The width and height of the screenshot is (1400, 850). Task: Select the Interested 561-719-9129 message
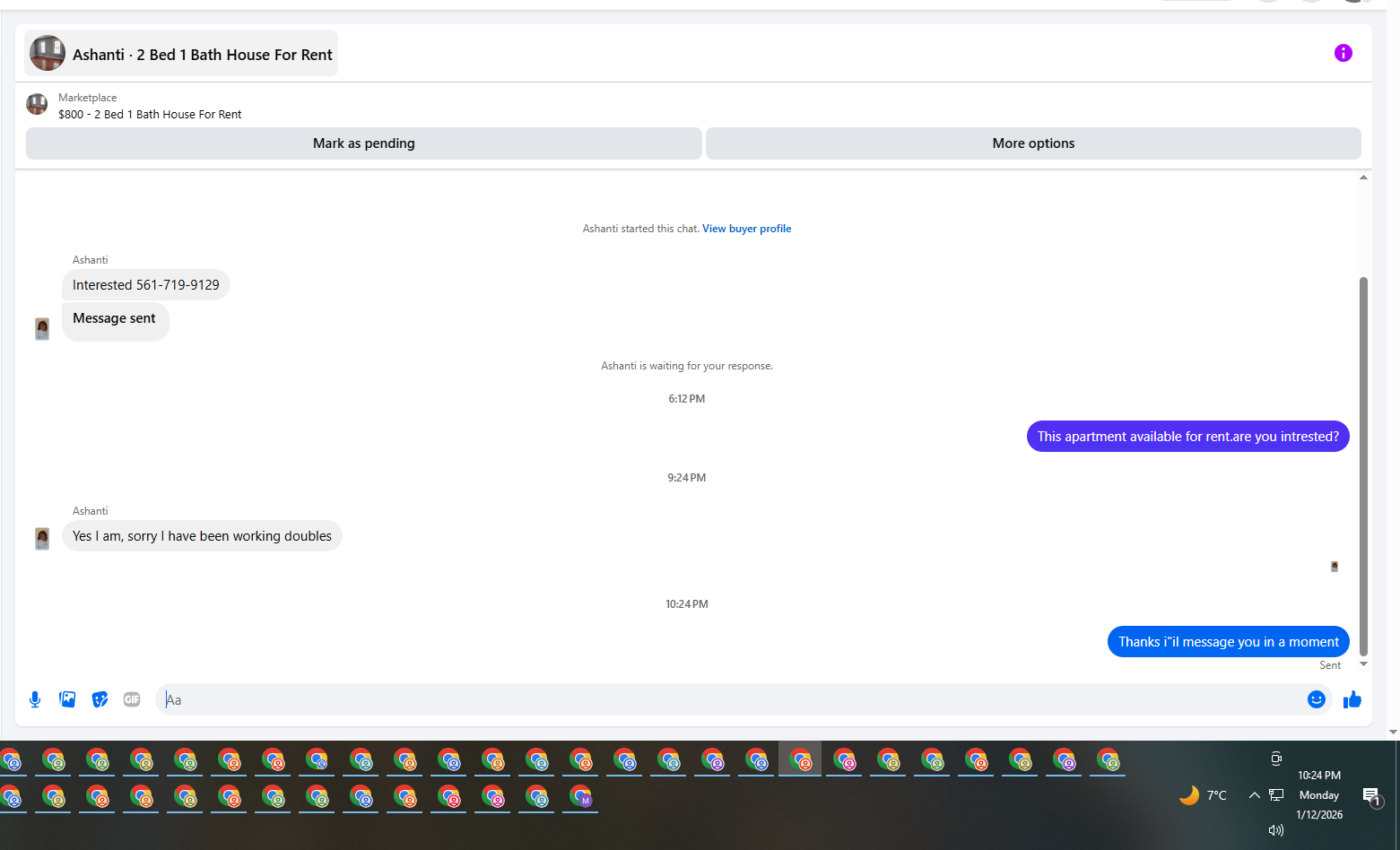[146, 285]
